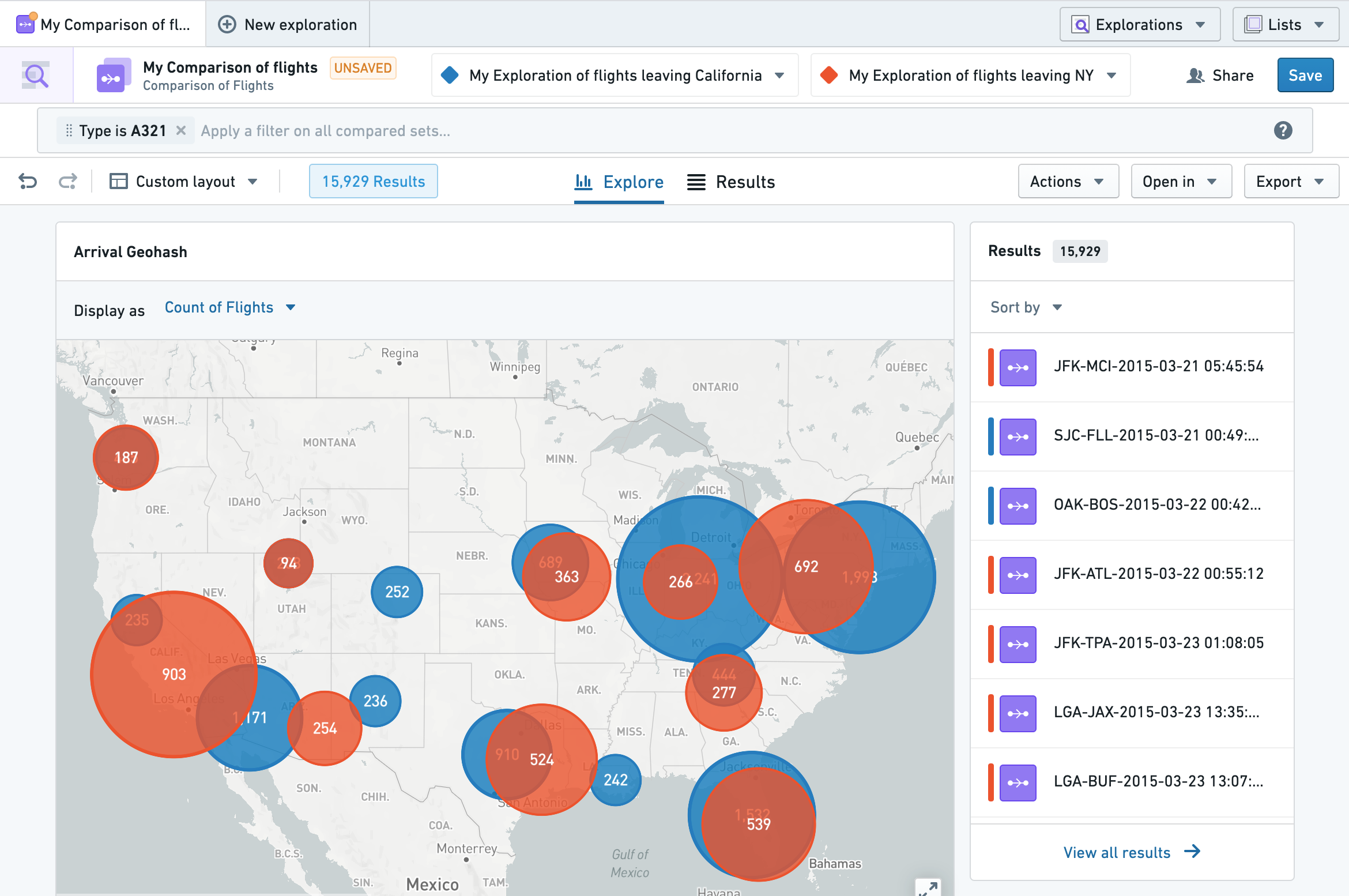
Task: Click the search/explore icon on left toolbar
Action: pyautogui.click(x=35, y=75)
